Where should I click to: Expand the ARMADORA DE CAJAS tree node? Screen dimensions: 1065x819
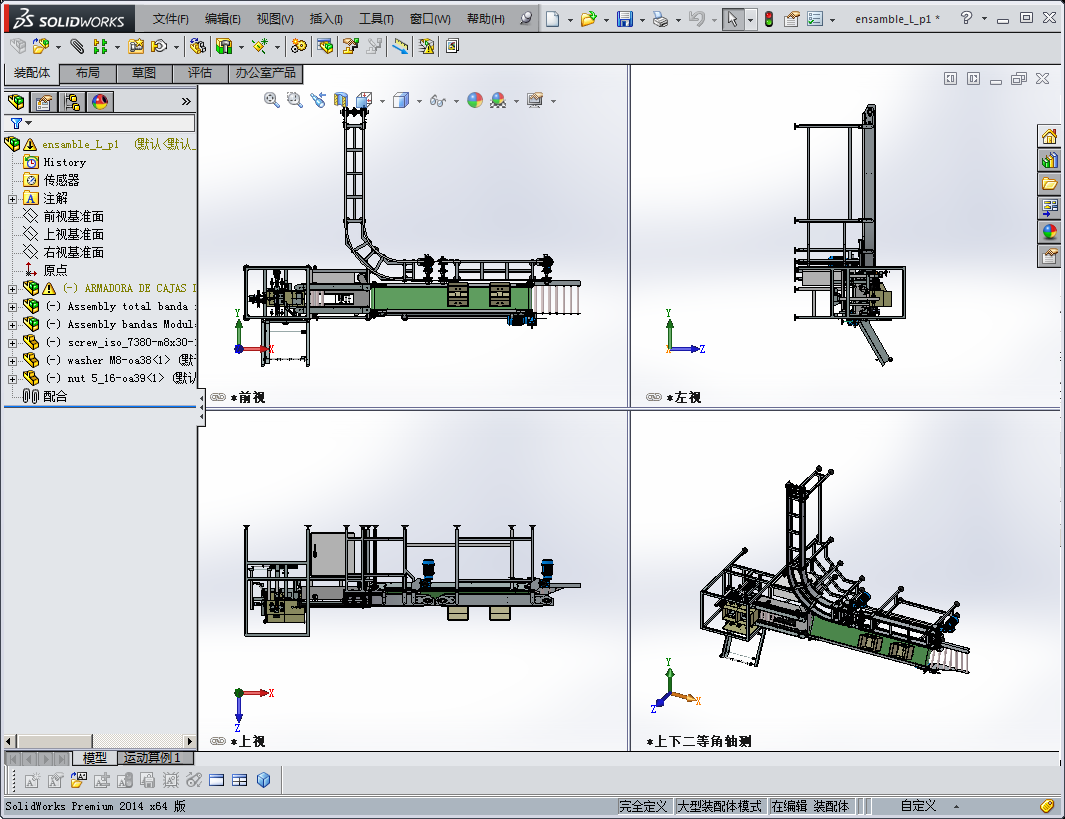[12, 289]
